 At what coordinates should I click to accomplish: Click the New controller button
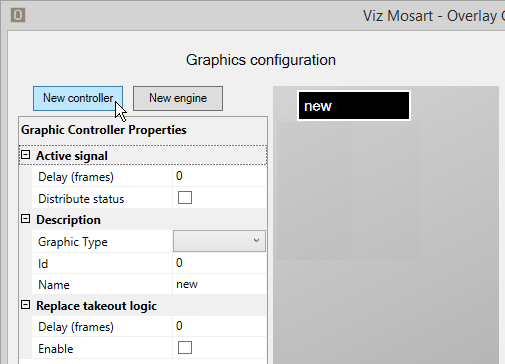click(x=78, y=98)
